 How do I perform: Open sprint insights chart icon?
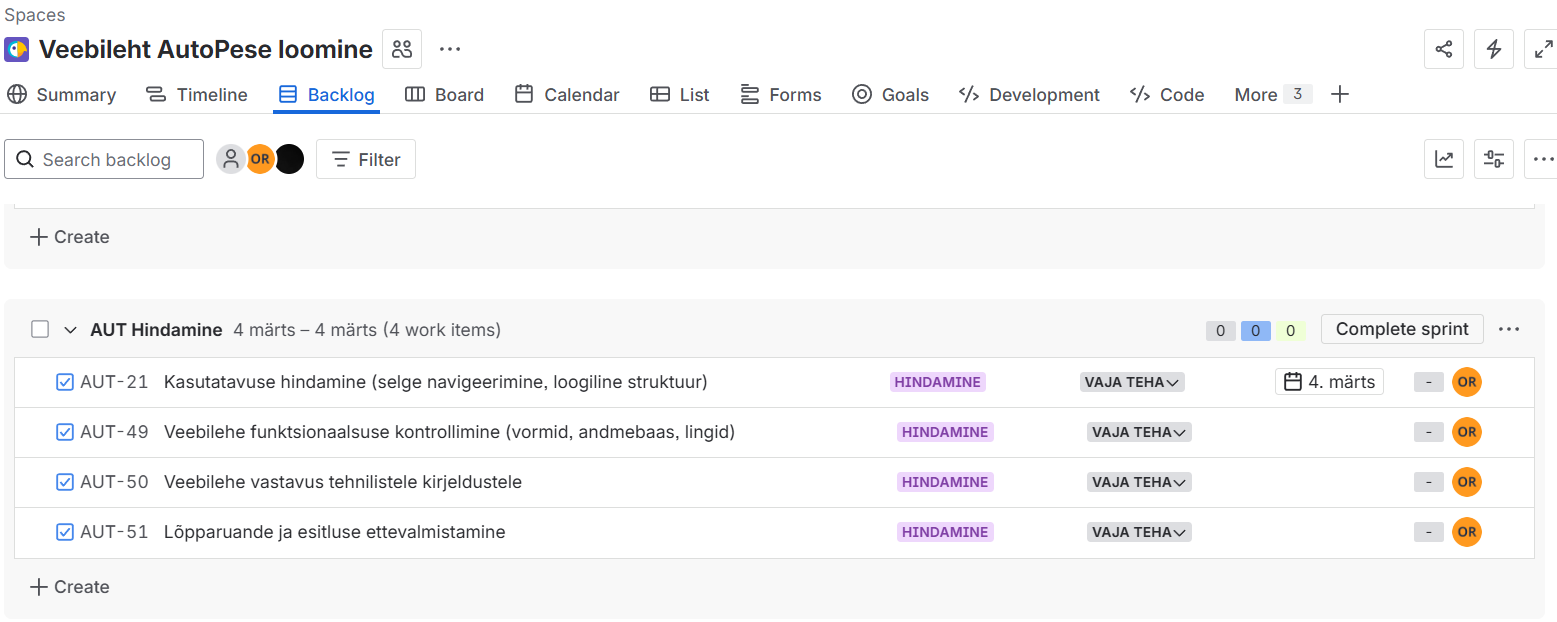coord(1443,159)
